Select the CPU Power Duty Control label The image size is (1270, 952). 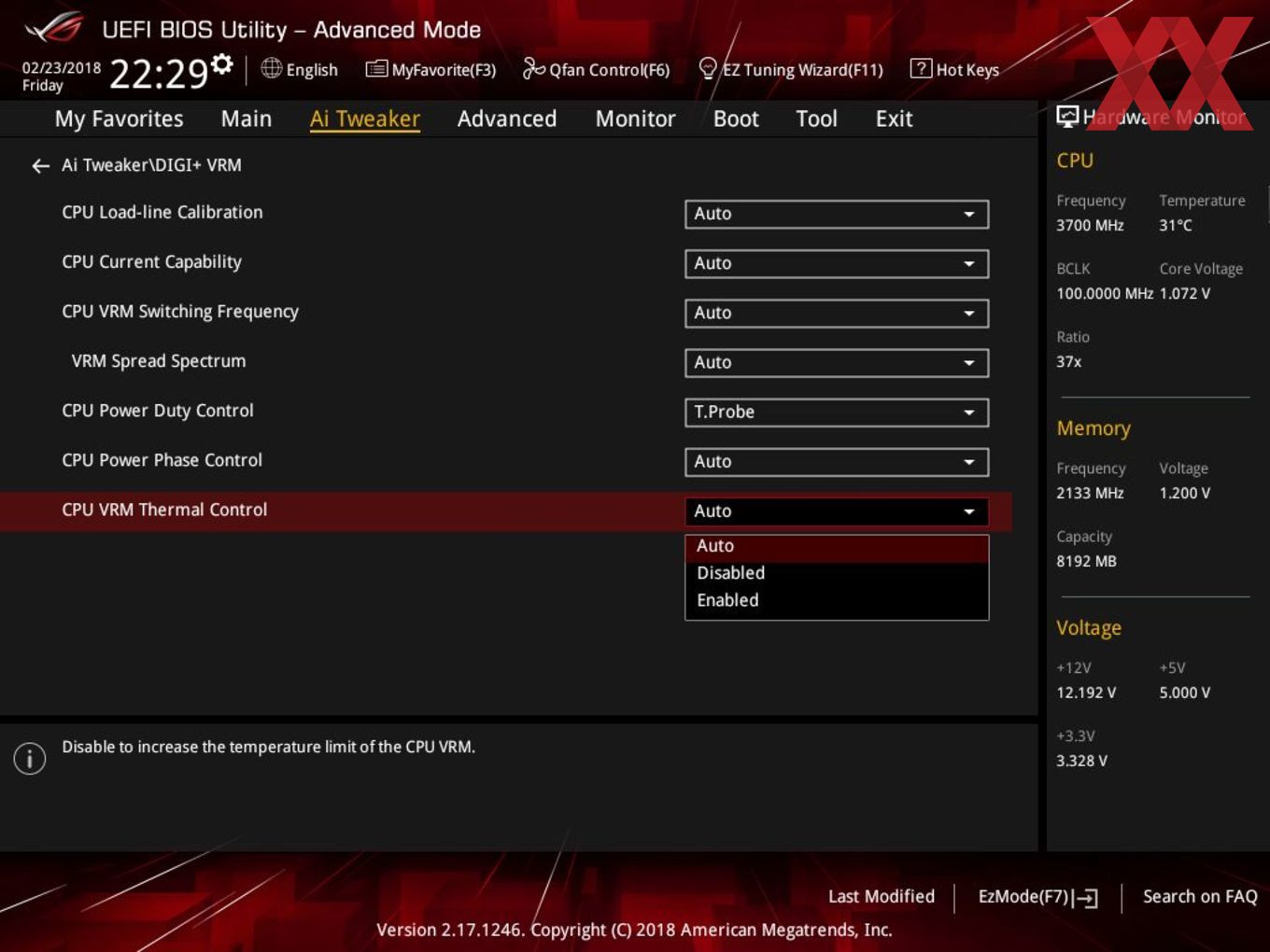(x=158, y=411)
